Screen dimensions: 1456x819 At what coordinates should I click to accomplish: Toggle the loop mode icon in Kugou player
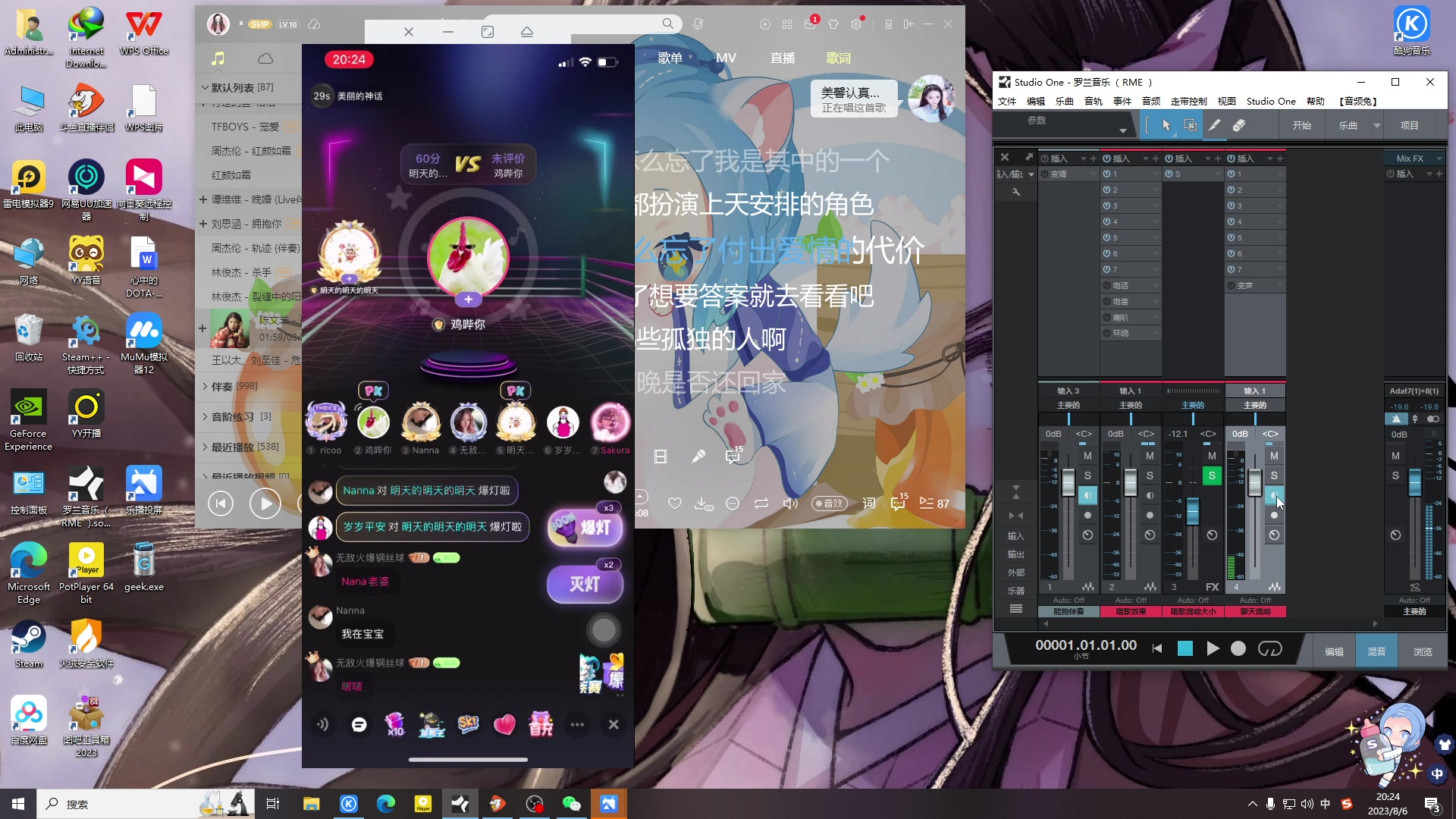pos(761,504)
